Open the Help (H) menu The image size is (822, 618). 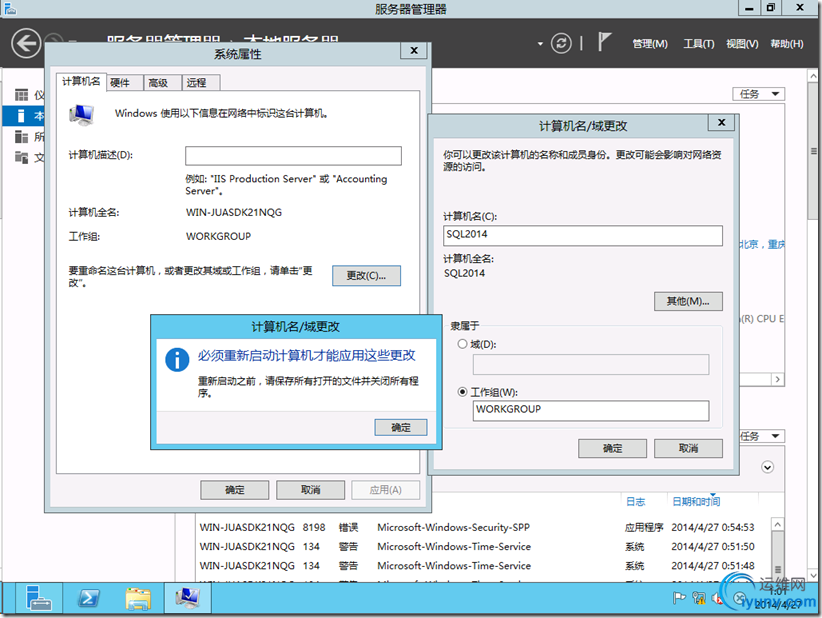786,44
